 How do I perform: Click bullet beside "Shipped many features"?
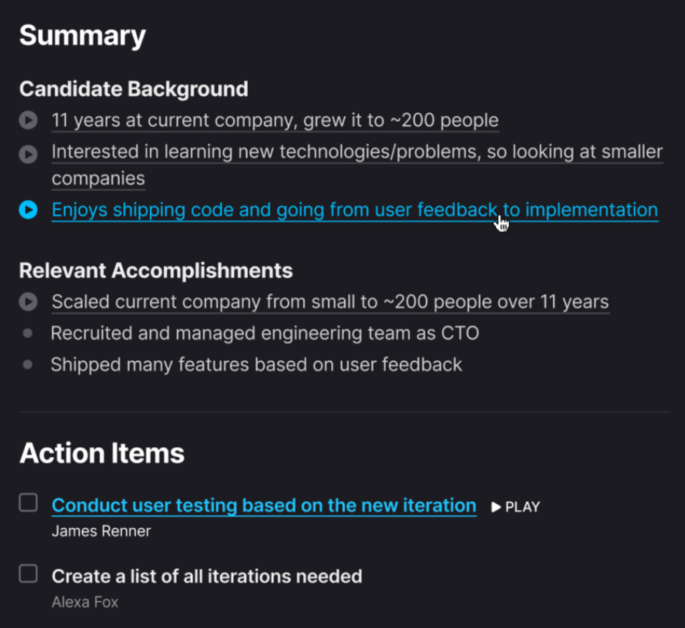[x=28, y=365]
